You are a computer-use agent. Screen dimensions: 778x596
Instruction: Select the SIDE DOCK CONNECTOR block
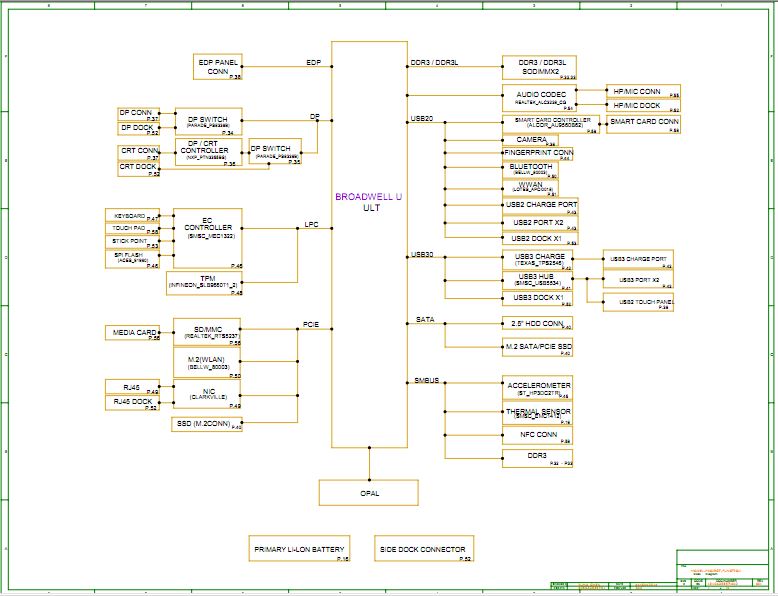pyautogui.click(x=424, y=549)
